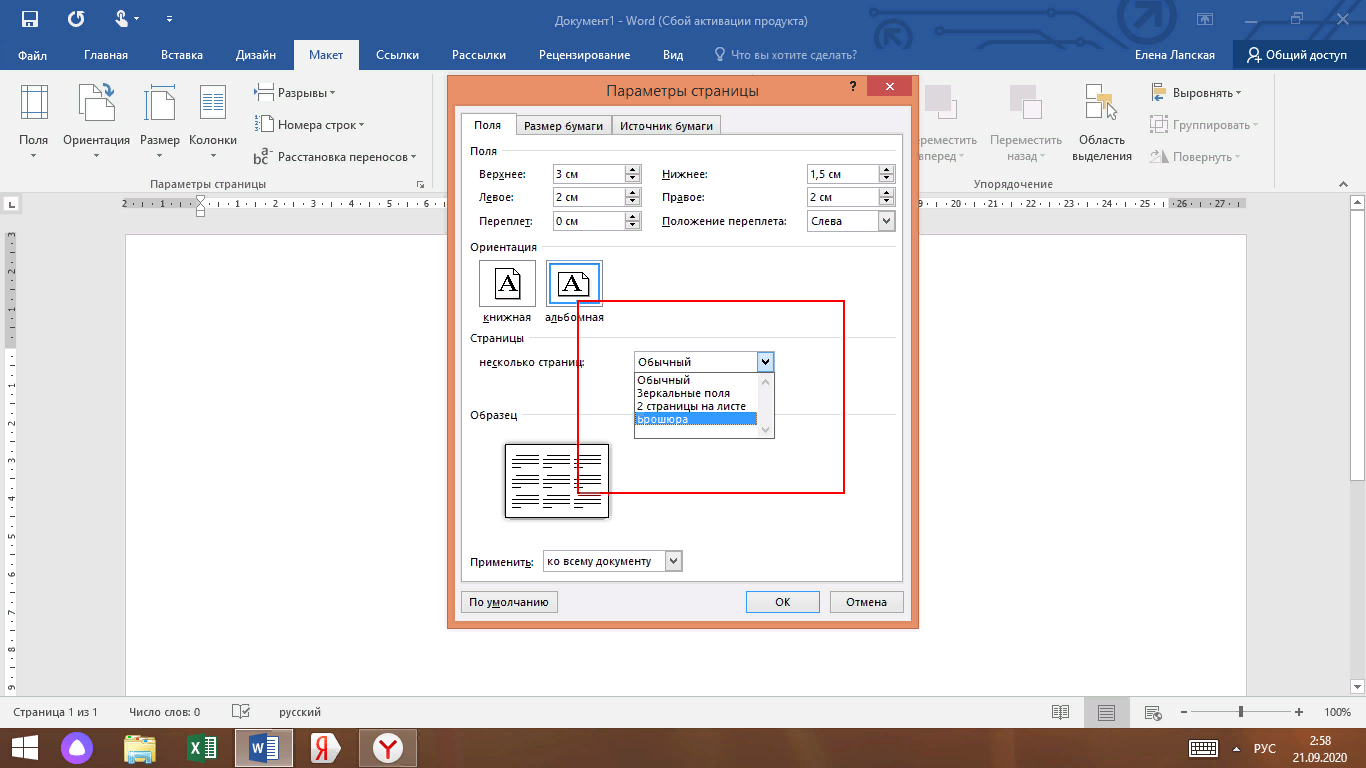Click the Правое margin field
Viewport: 1366px width, 768px height.
click(x=842, y=198)
